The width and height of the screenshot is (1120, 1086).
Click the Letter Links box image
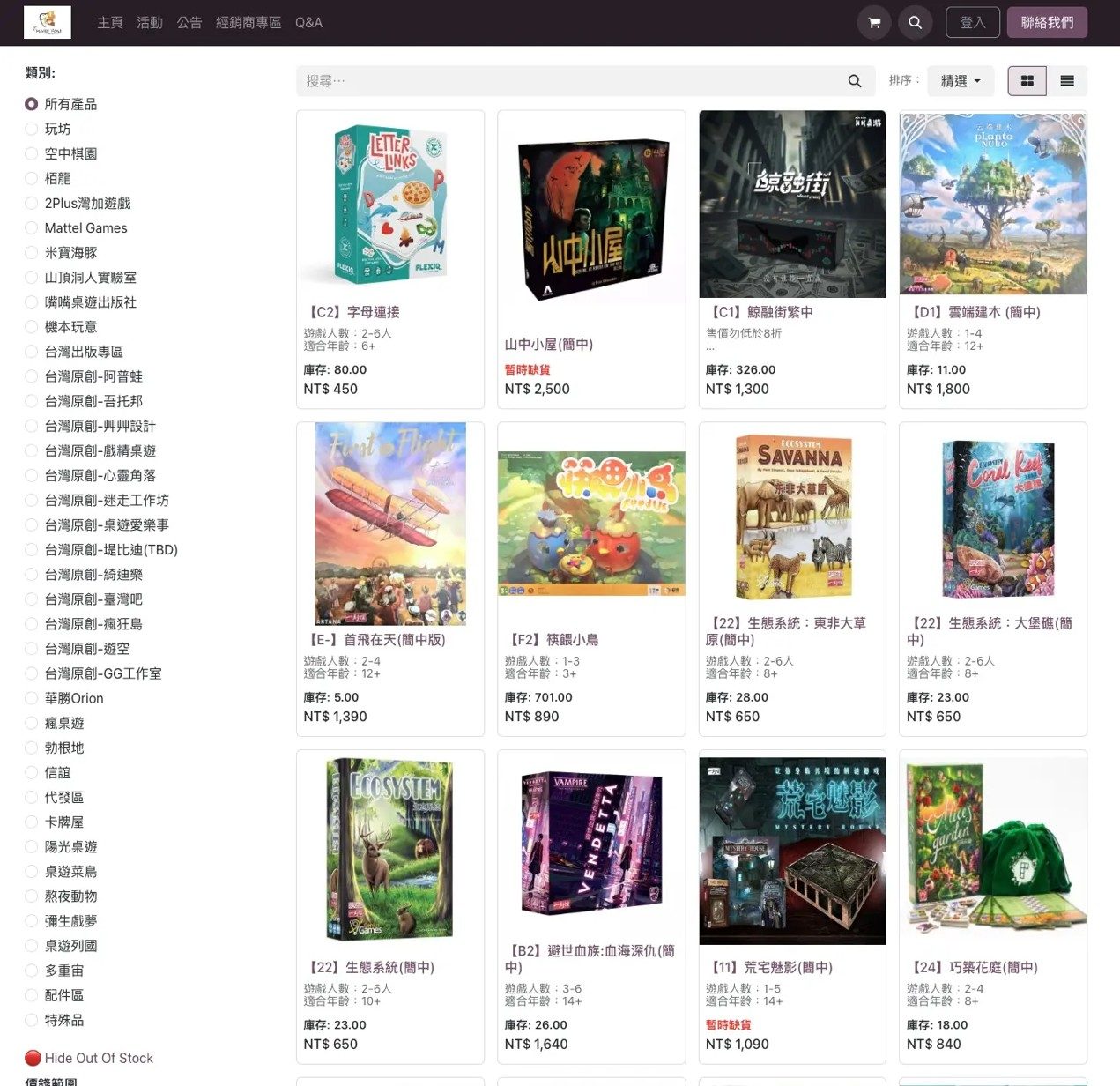point(390,204)
